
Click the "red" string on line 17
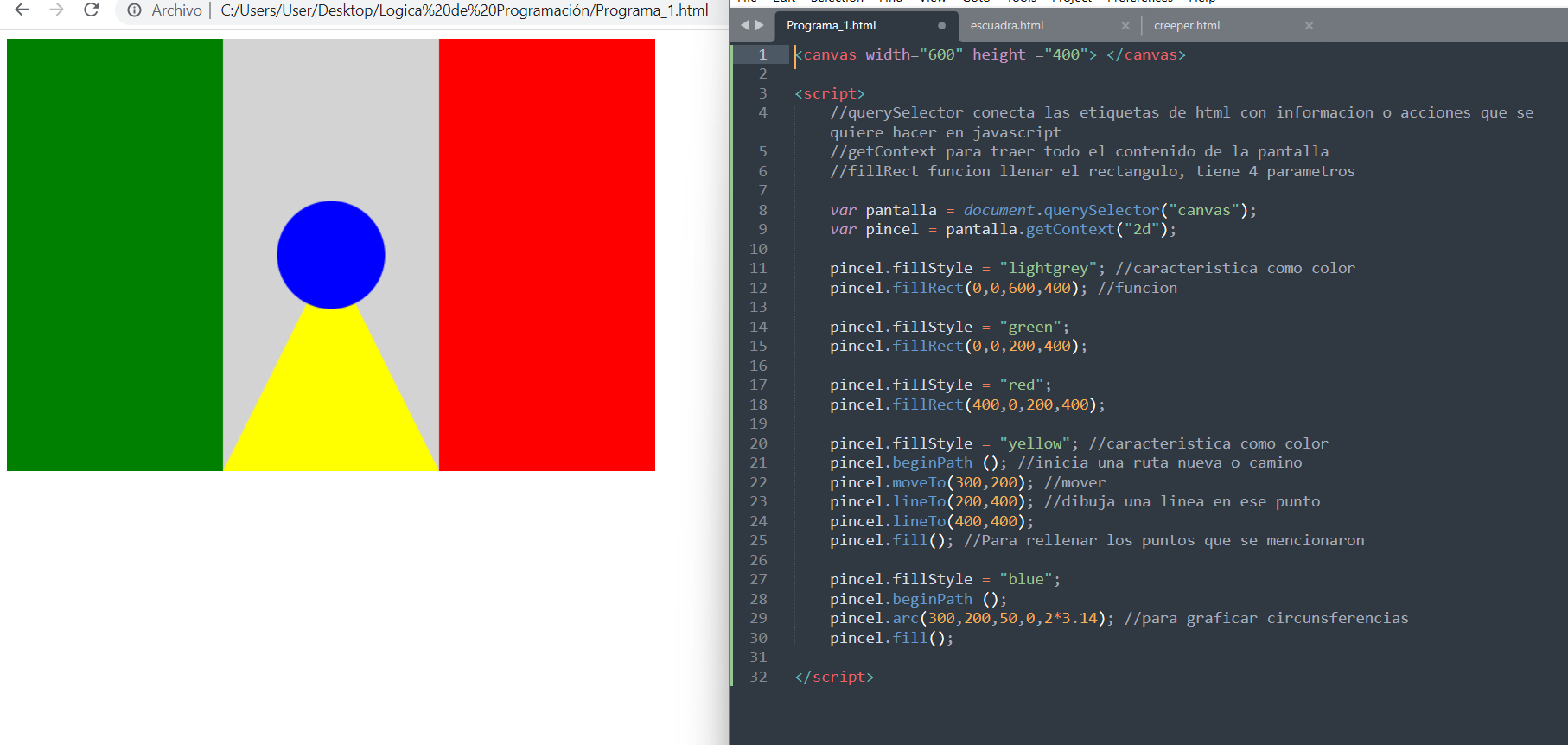point(1021,385)
